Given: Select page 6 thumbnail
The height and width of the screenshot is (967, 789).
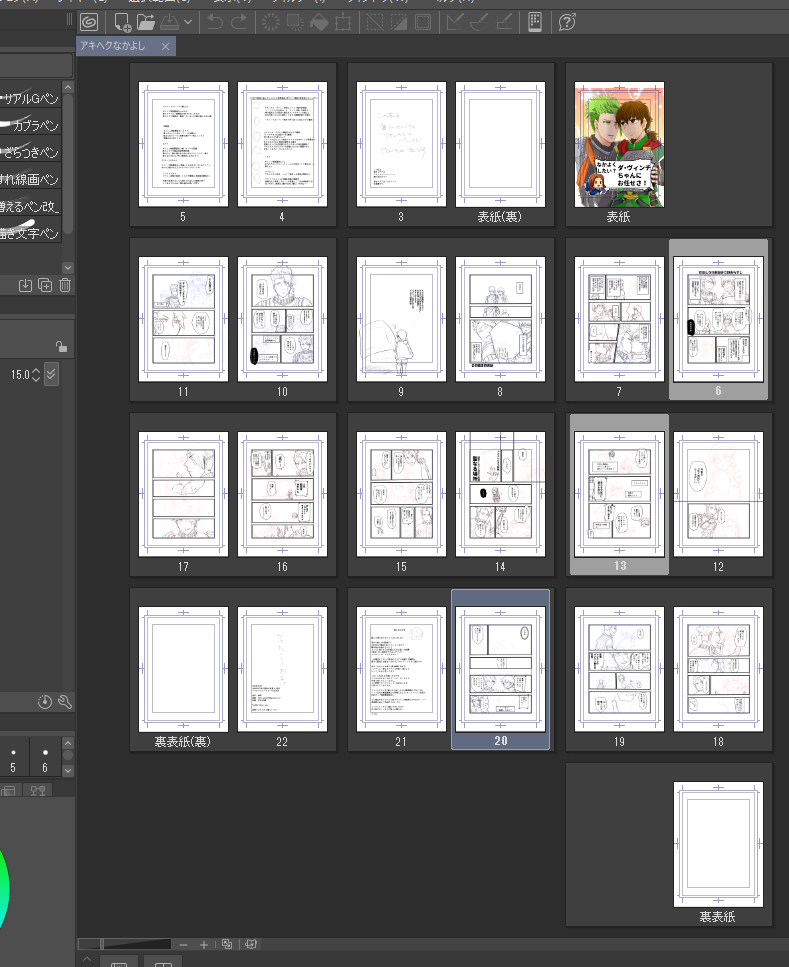Looking at the screenshot, I should (718, 319).
